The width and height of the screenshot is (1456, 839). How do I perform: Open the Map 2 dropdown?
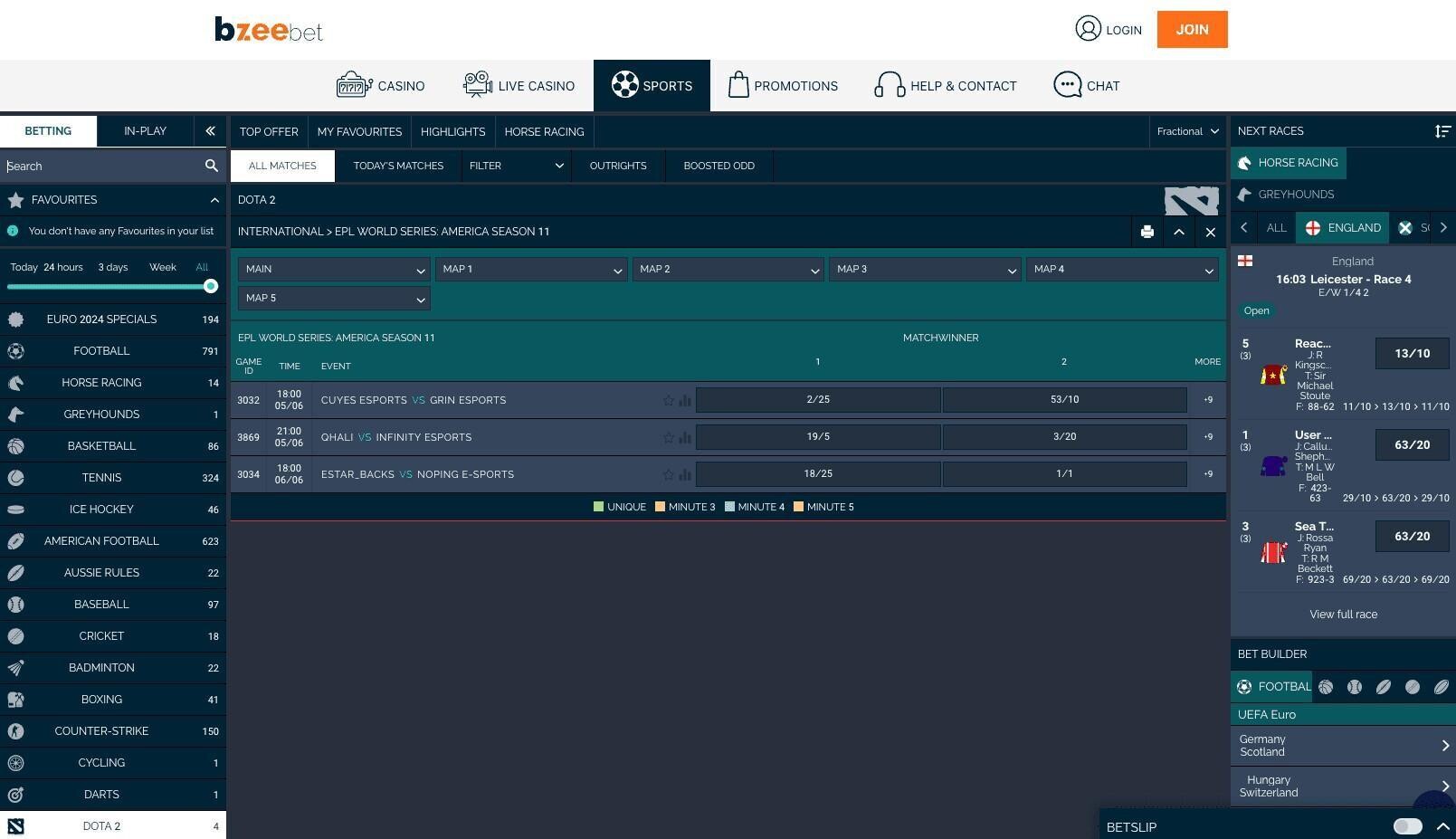tap(728, 270)
